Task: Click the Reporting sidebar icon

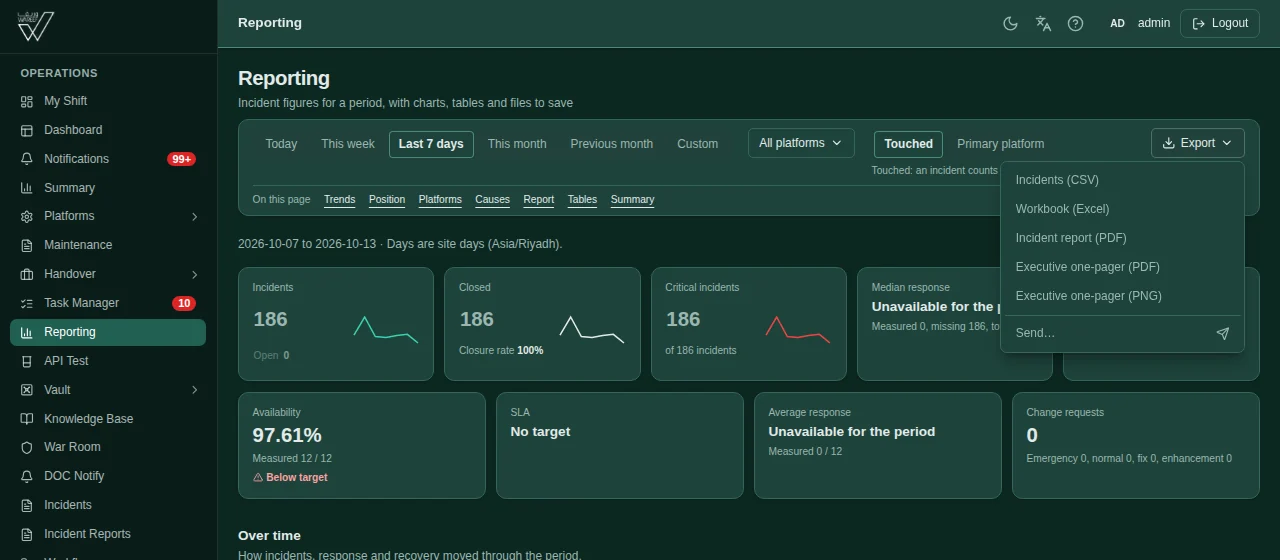Action: [27, 332]
